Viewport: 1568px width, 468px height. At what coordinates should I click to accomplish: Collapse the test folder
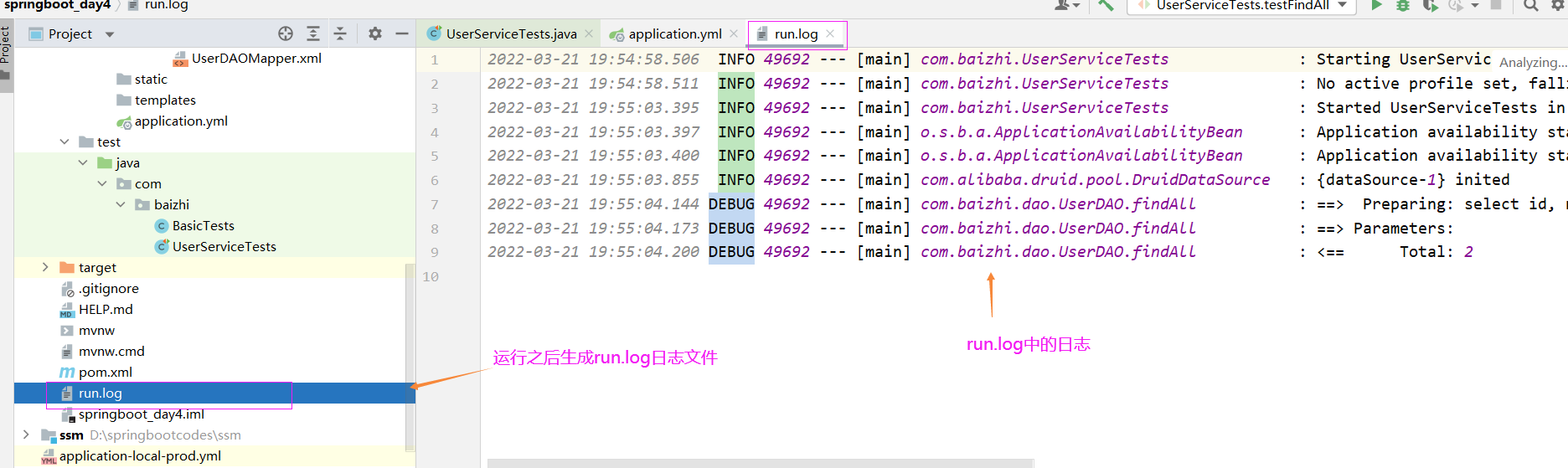coord(64,141)
